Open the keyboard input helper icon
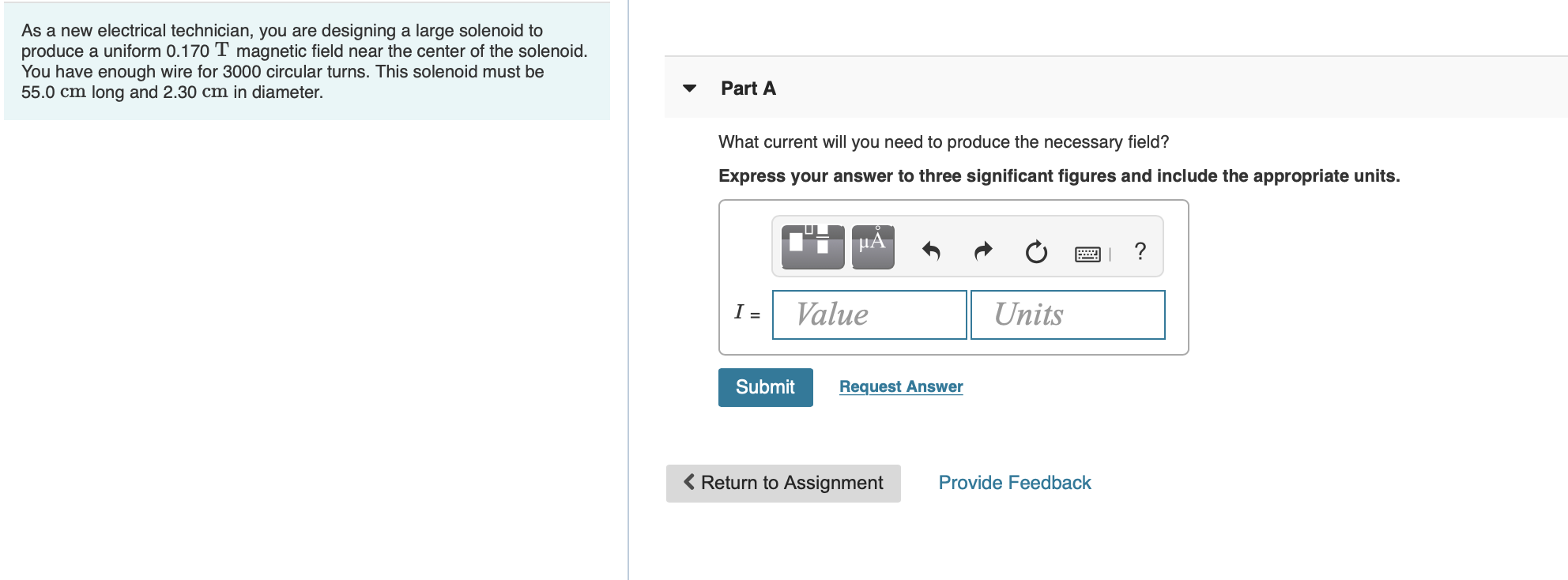Screen dimensions: 1568x580 (1088, 253)
